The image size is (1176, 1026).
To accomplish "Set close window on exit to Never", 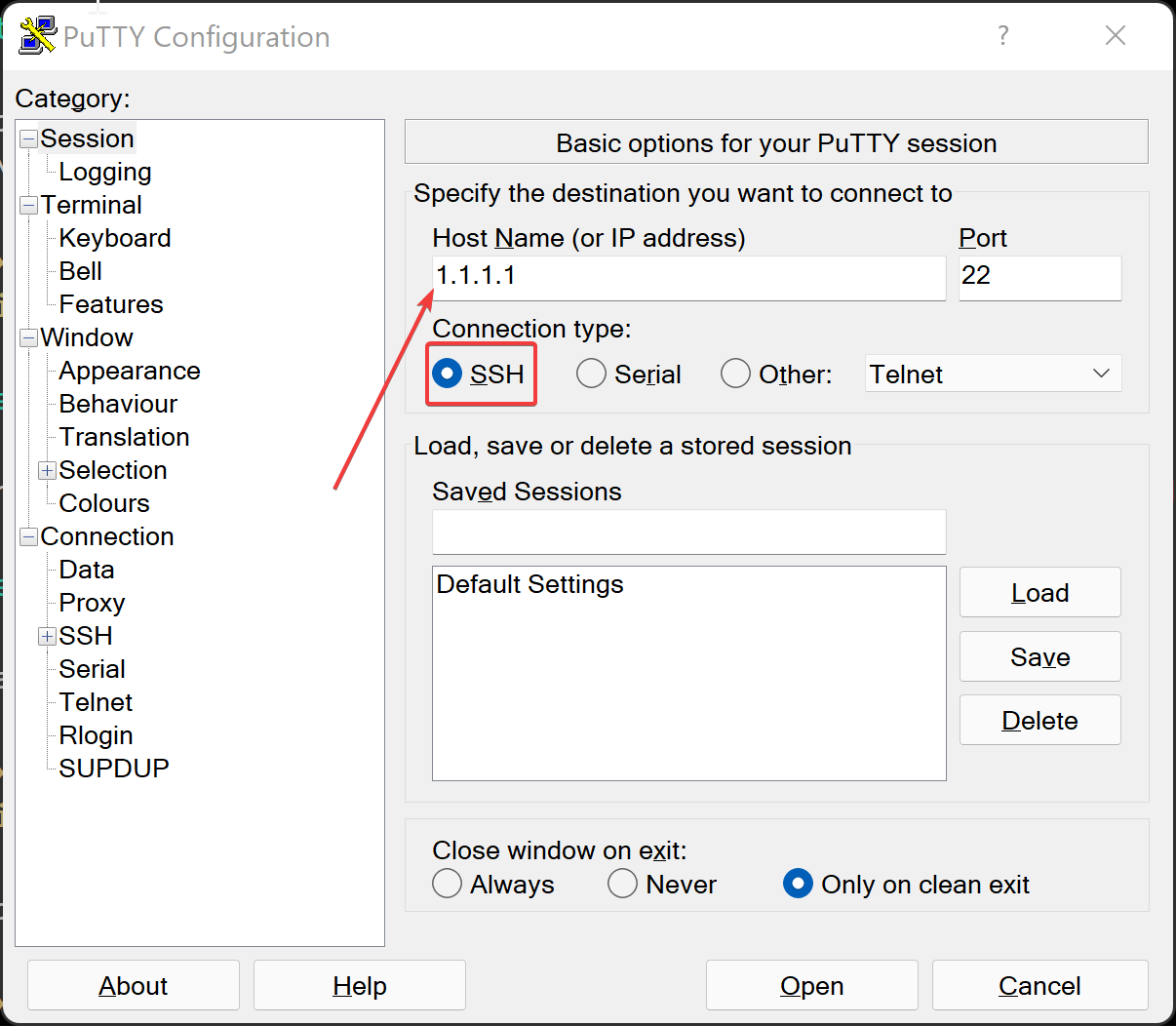I will (x=623, y=884).
